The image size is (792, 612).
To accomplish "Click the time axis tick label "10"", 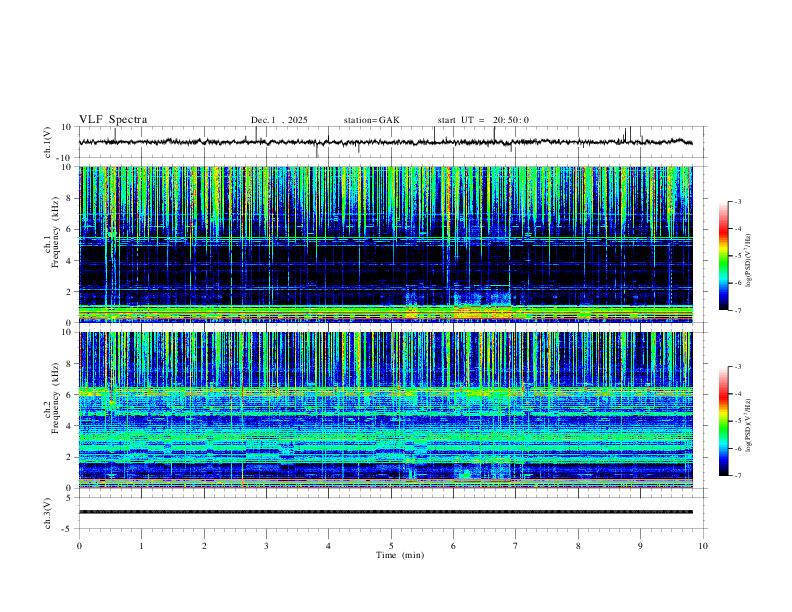I will [x=703, y=546].
